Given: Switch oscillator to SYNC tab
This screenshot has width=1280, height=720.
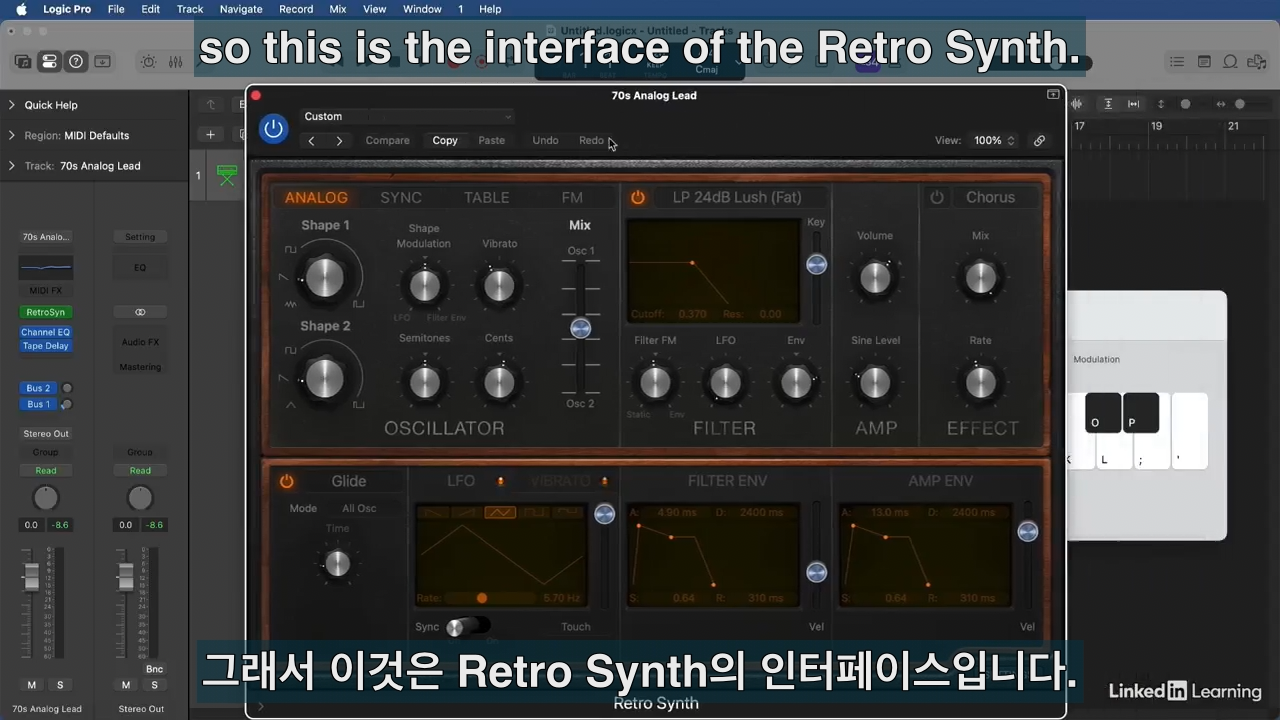Looking at the screenshot, I should point(401,198).
